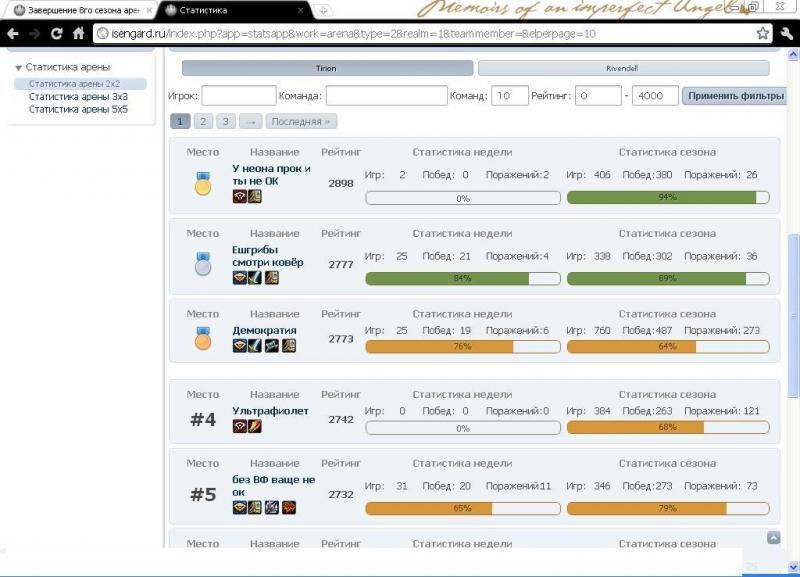Bookmark this page with the star
Image resolution: width=800 pixels, height=577 pixels.
pyautogui.click(x=763, y=34)
